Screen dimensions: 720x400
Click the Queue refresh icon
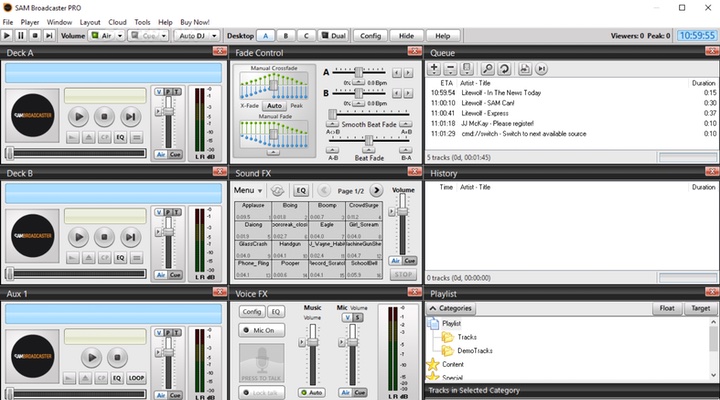[x=504, y=69]
